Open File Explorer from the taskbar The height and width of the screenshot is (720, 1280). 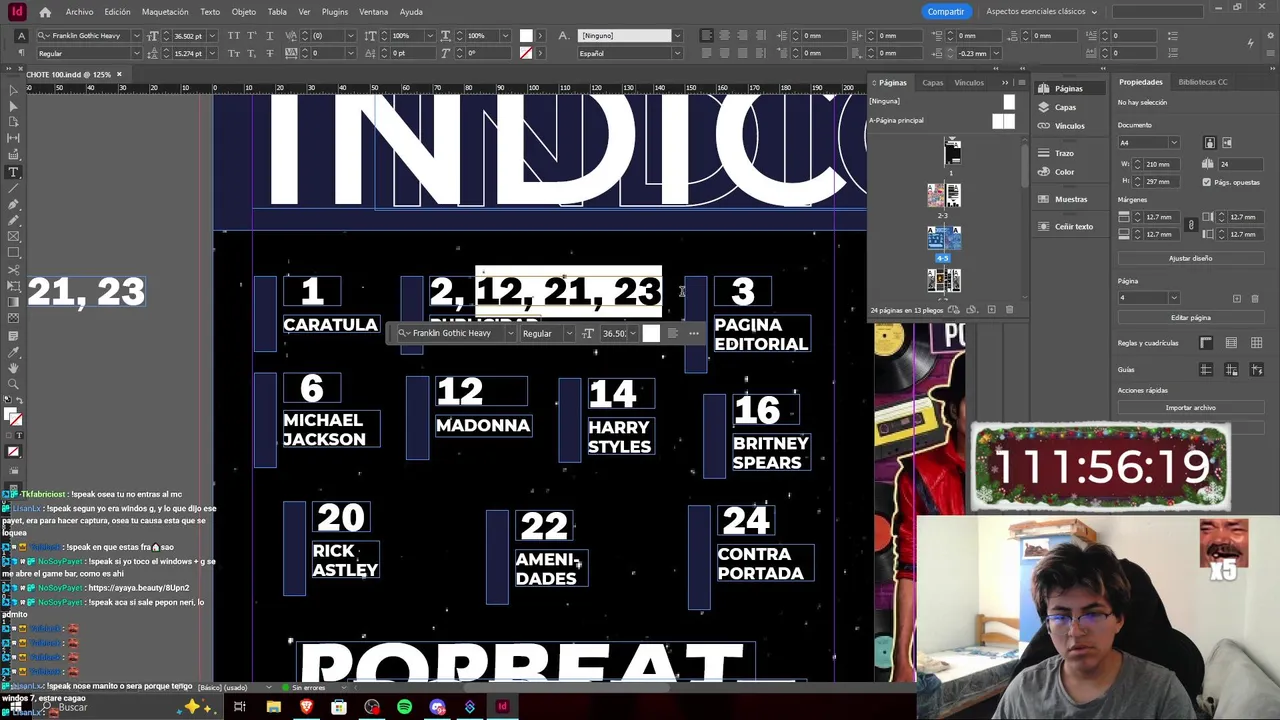[x=273, y=707]
